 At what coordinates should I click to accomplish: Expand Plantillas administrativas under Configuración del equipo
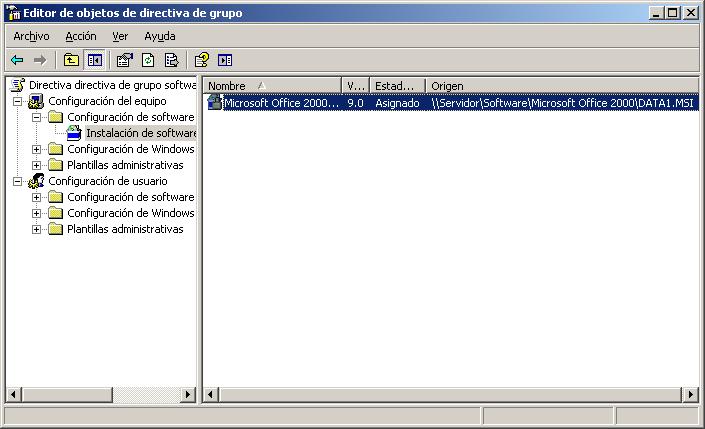37,165
